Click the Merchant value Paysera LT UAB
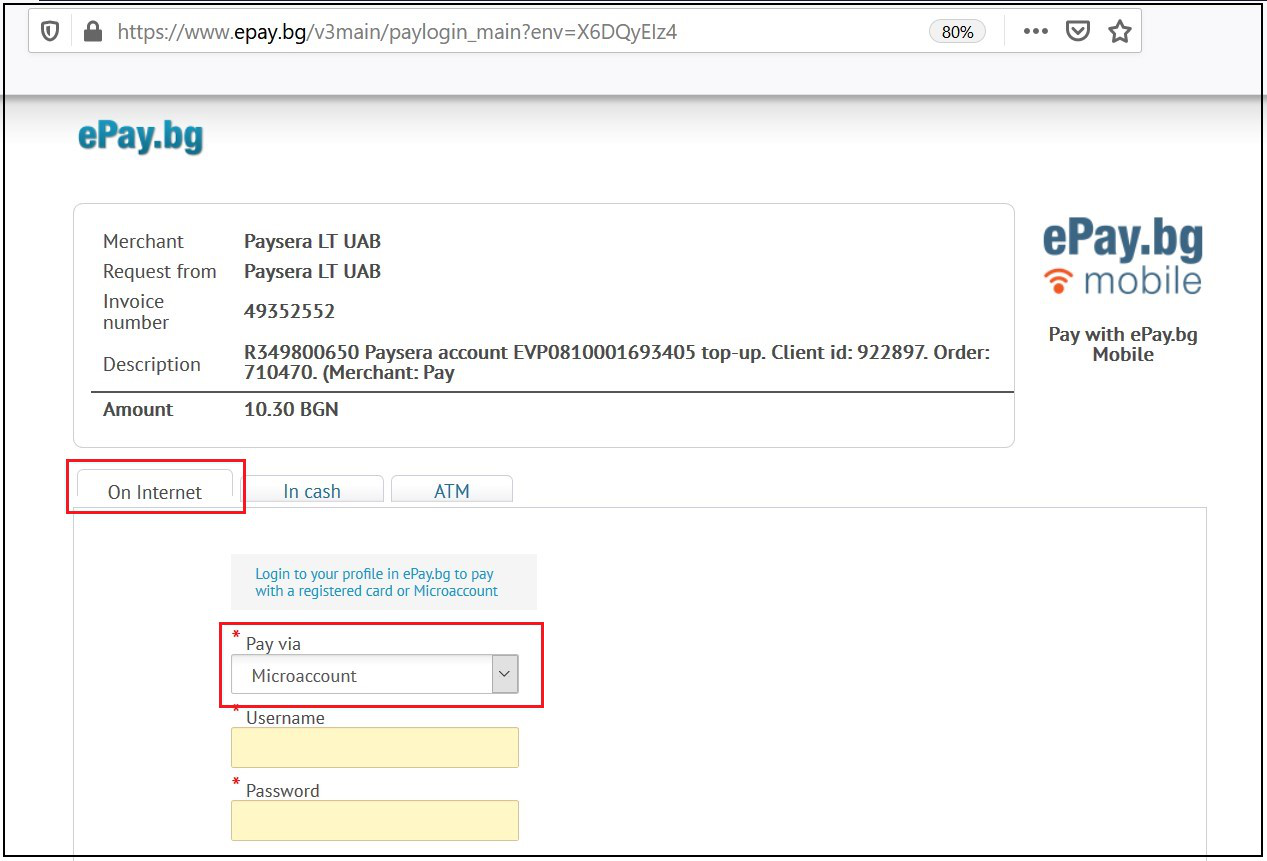This screenshot has width=1267, height=861. pos(312,241)
